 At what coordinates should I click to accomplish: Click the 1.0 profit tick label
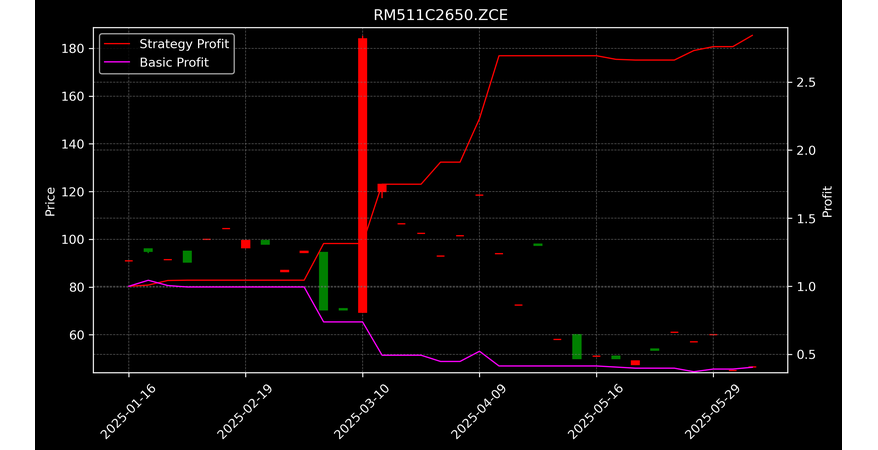point(805,287)
